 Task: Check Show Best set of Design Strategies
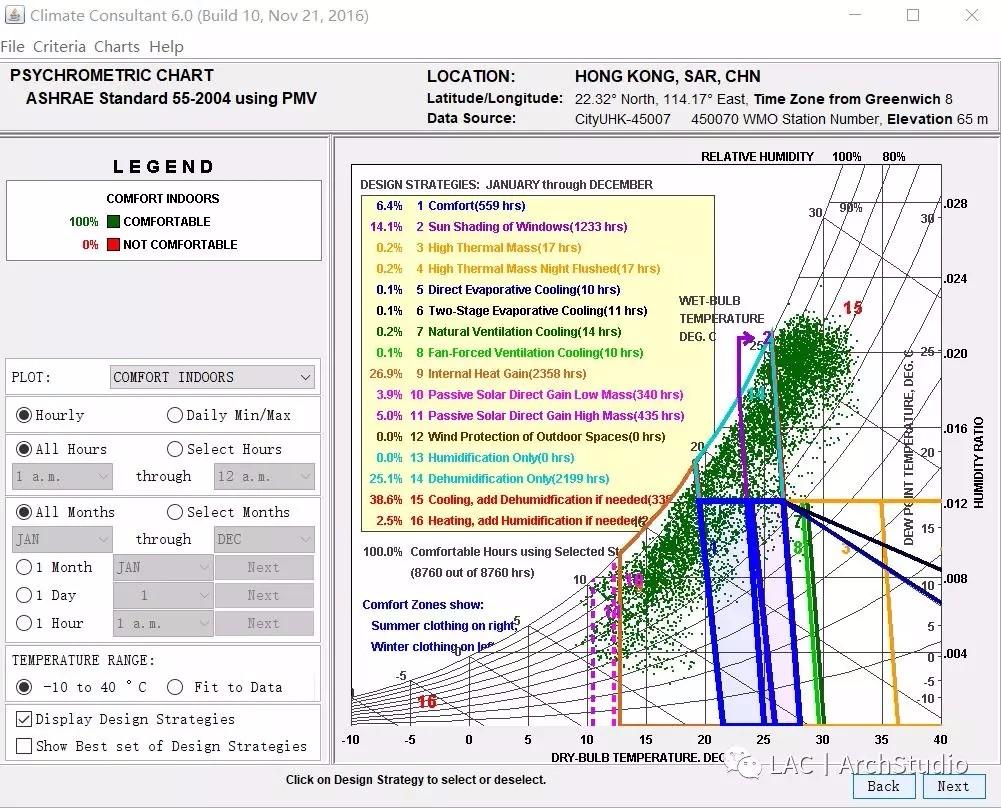[24, 746]
